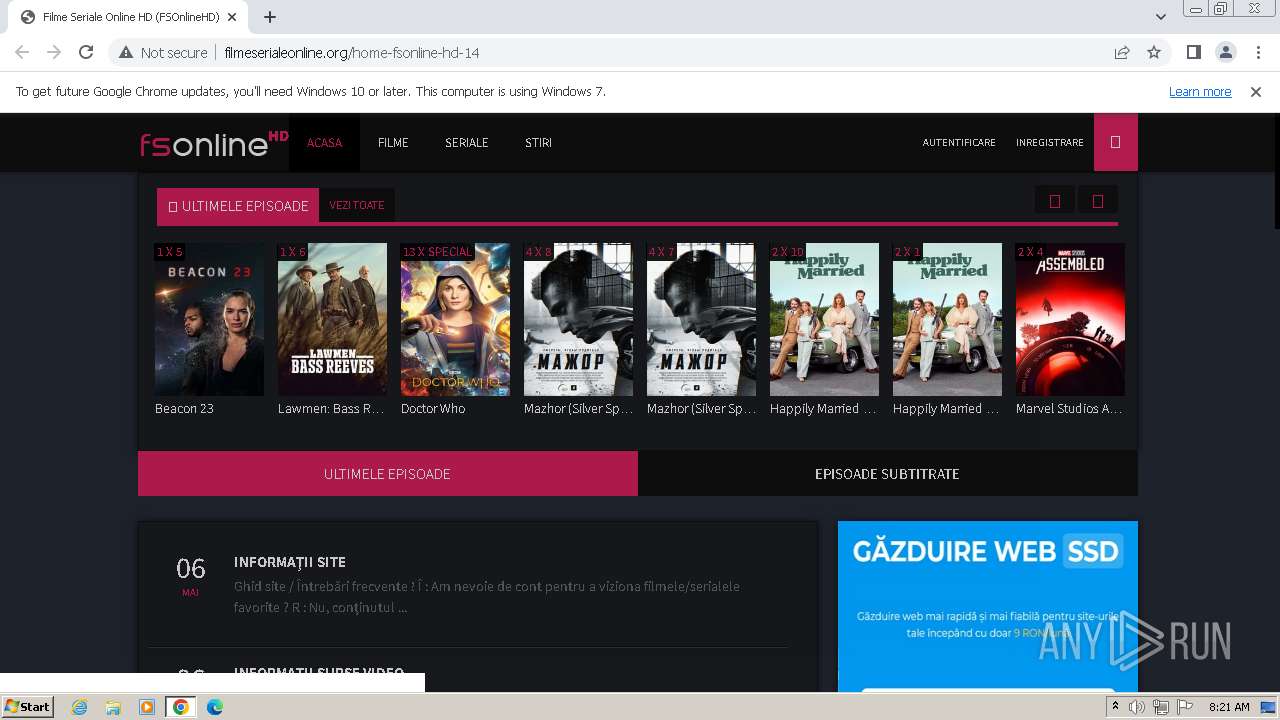Viewport: 1280px width, 720px height.
Task: Open a new browser tab
Action: click(270, 17)
